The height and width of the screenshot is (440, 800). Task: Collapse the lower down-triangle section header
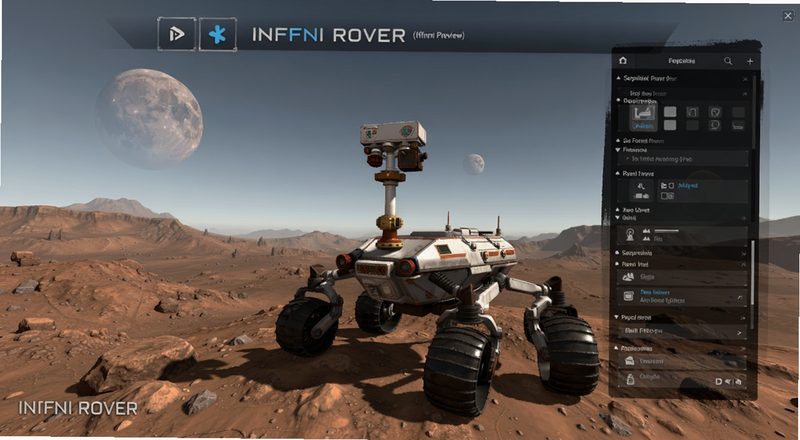(x=616, y=317)
